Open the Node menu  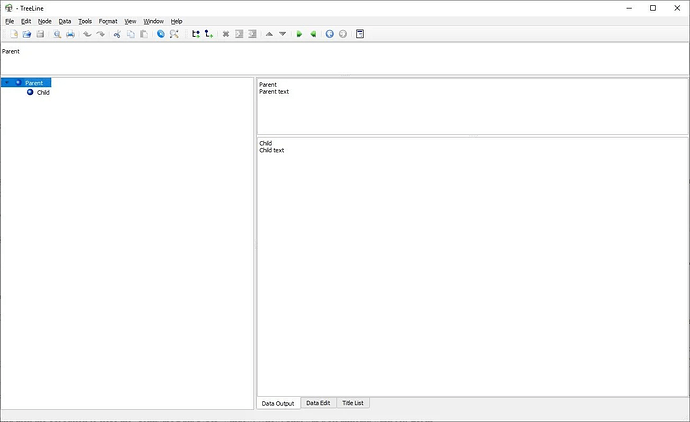pyautogui.click(x=45, y=21)
